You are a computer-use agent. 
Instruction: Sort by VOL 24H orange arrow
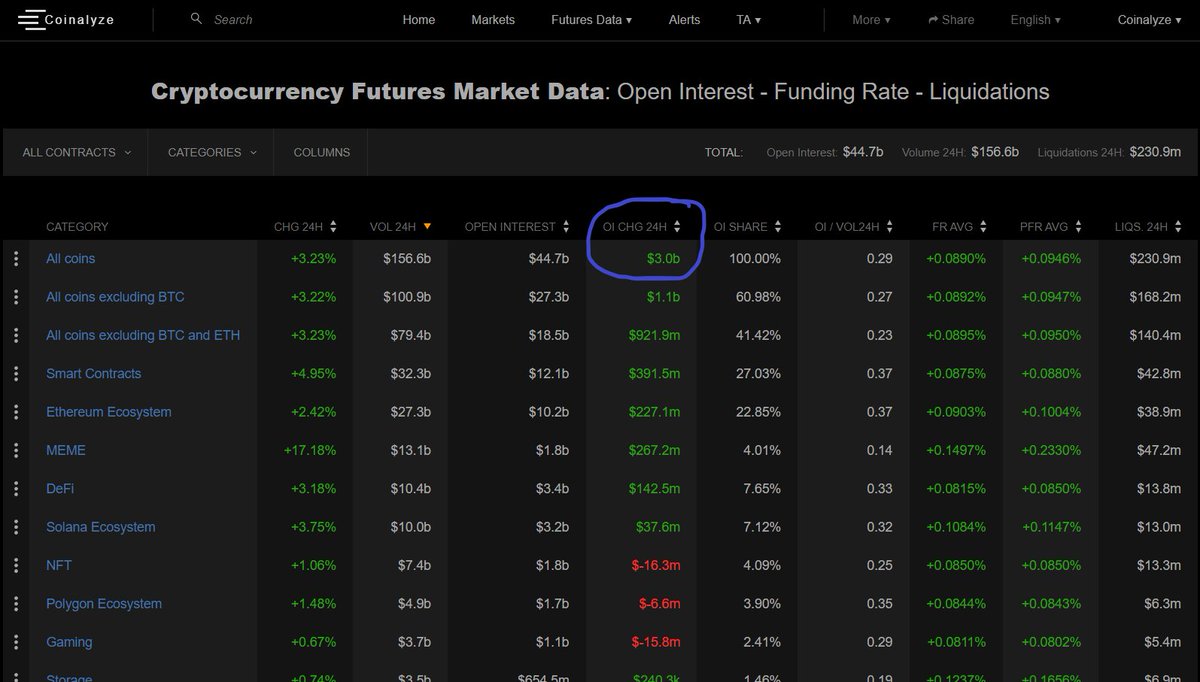pos(427,227)
